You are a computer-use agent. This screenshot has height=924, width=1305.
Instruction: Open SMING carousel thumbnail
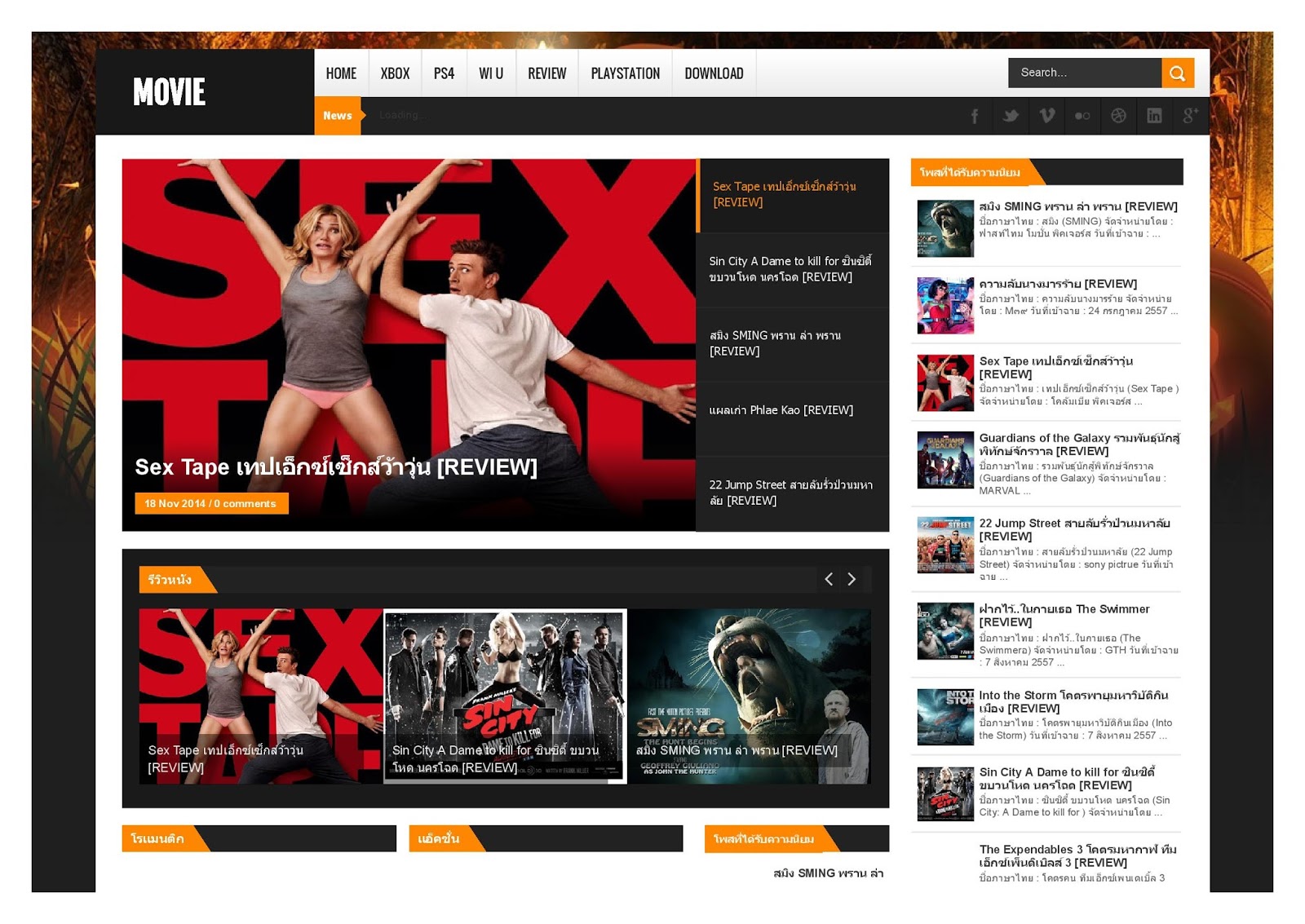pos(750,696)
